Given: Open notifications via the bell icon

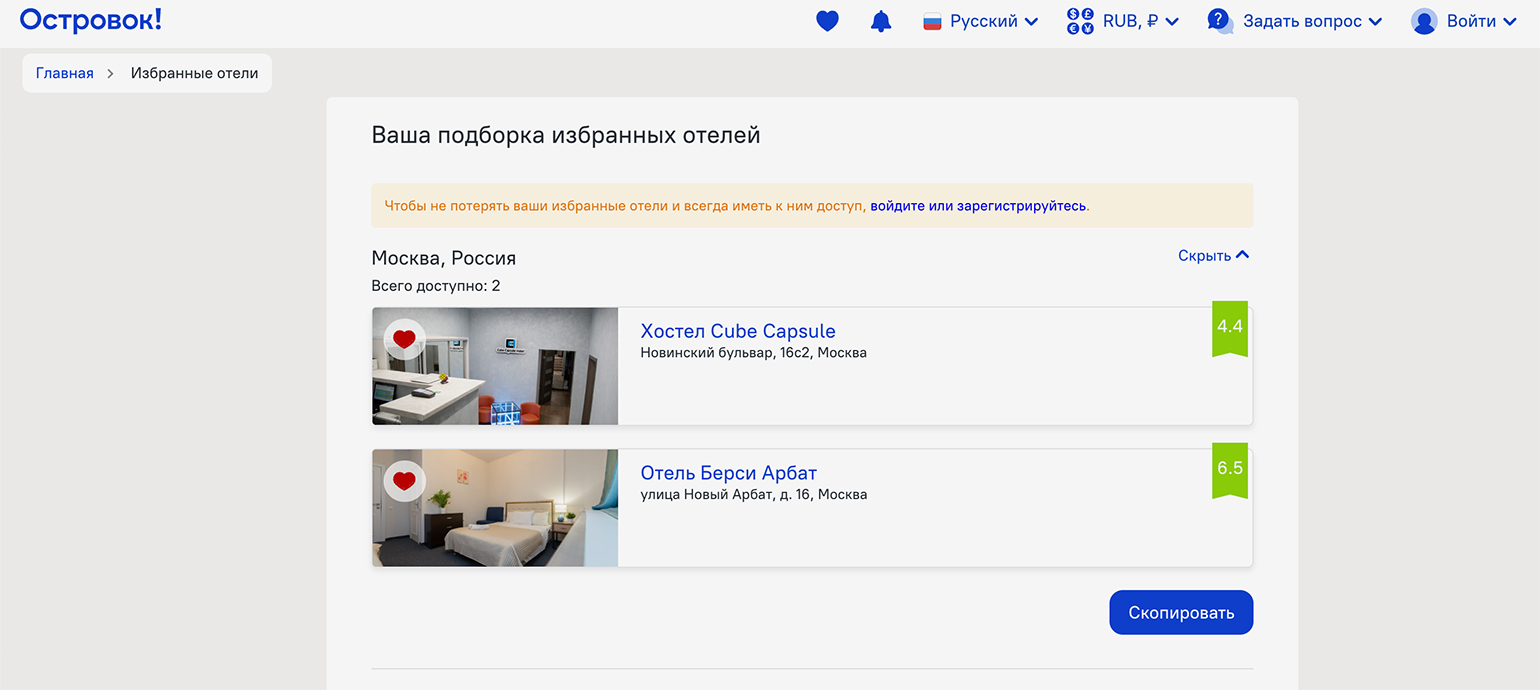Looking at the screenshot, I should coord(881,21).
